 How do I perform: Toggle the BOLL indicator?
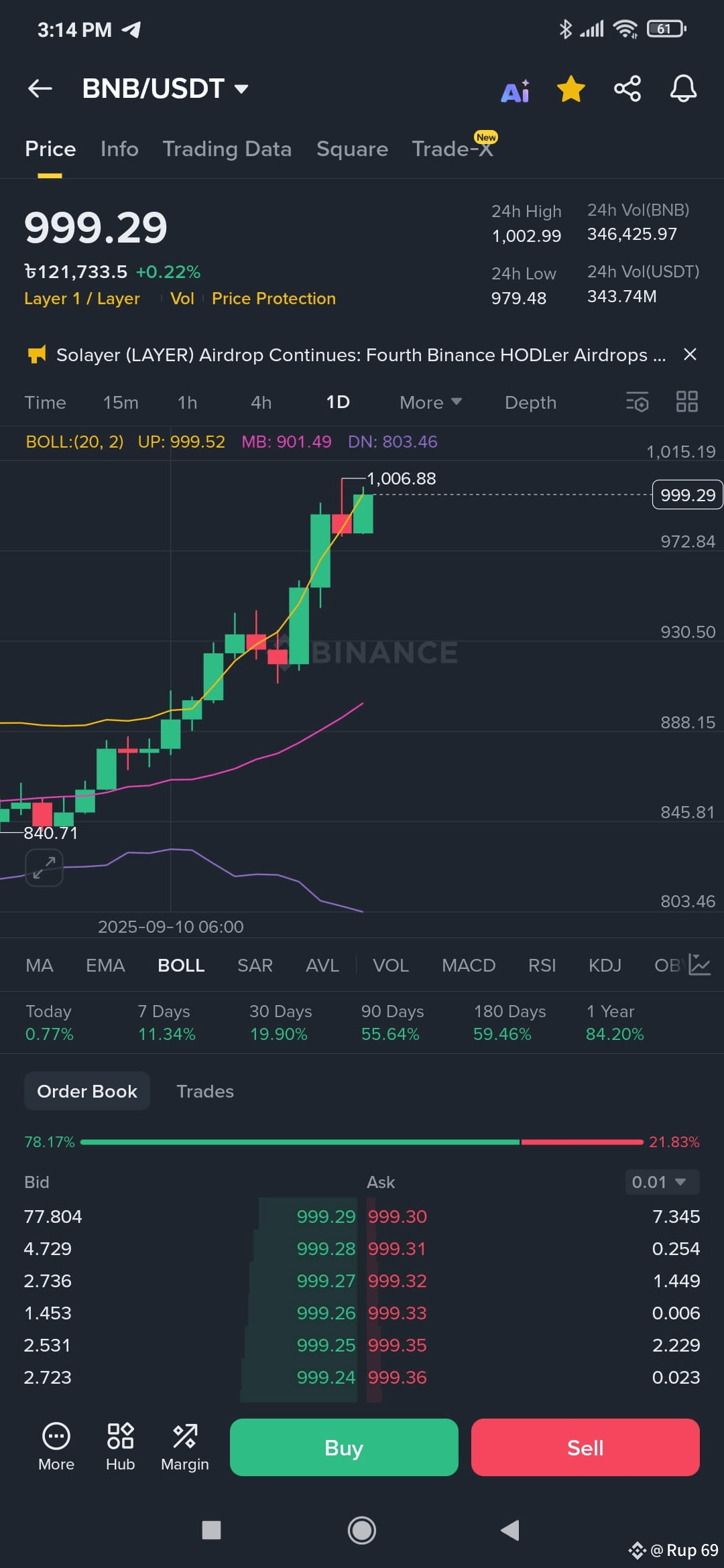(181, 965)
